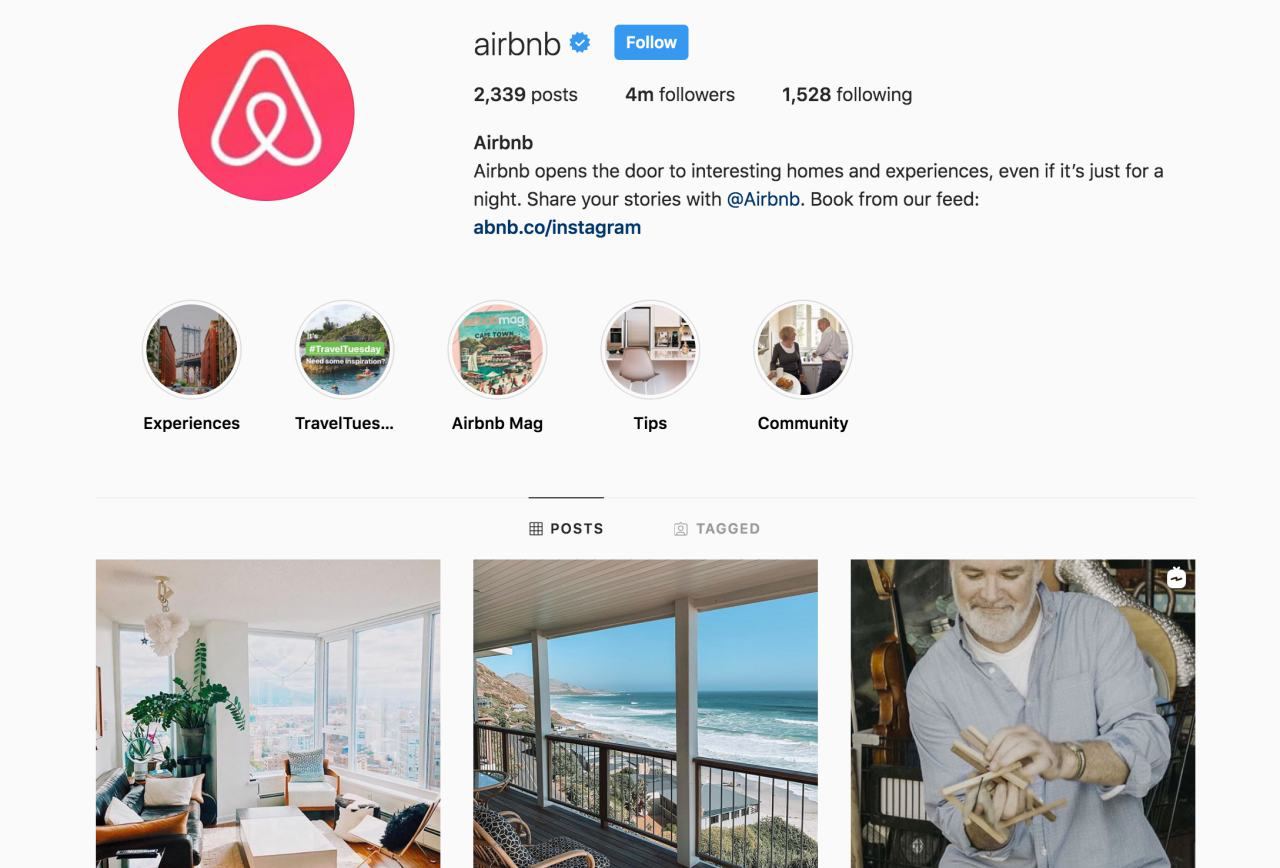Viewport: 1280px width, 868px height.
Task: Open the ocean view balcony post
Action: 645,713
